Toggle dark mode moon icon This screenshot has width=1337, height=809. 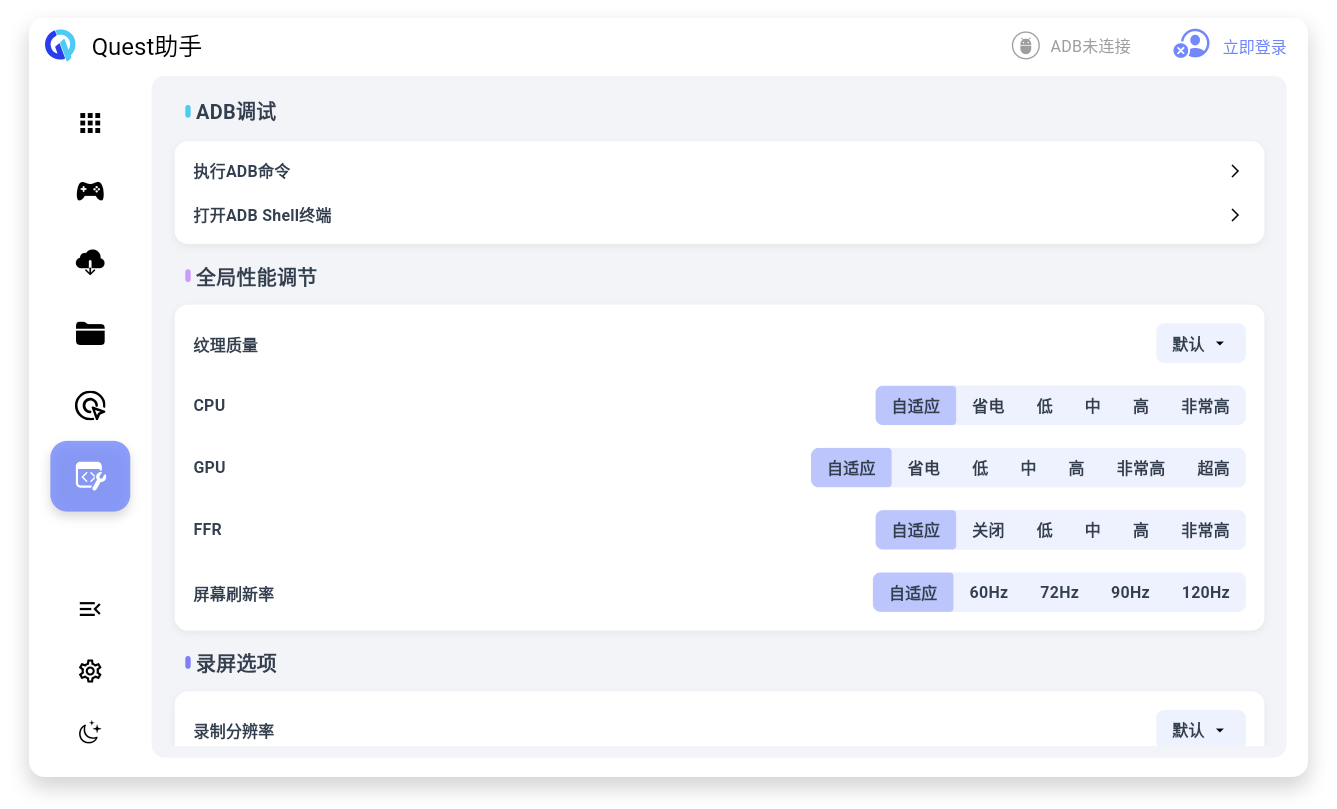(x=90, y=732)
